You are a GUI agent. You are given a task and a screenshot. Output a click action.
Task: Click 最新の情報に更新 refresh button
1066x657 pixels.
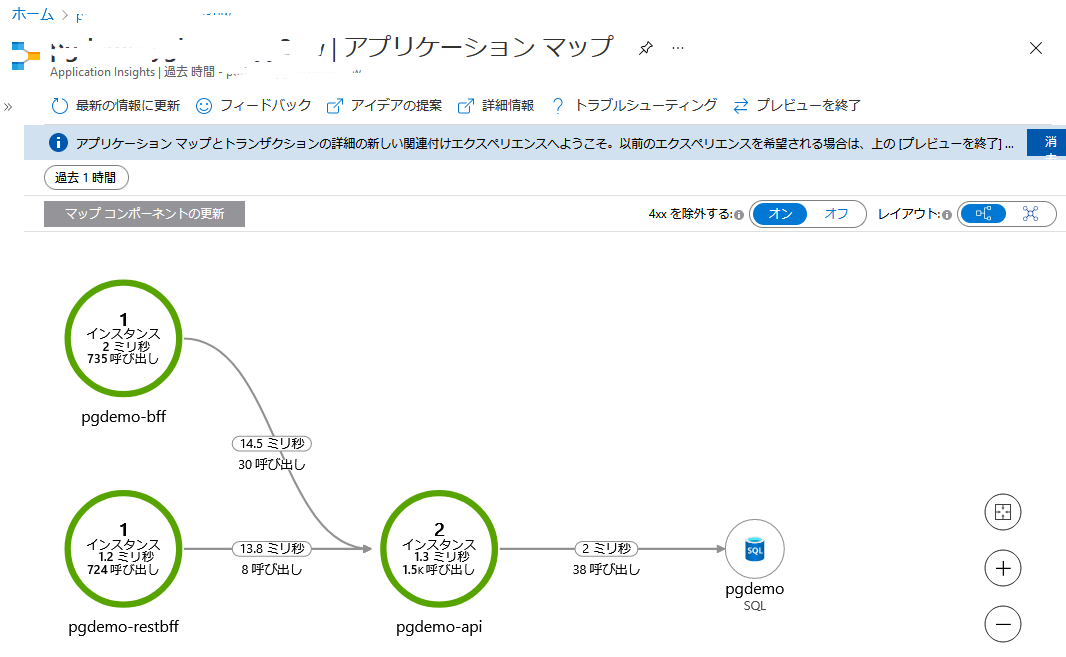[x=116, y=105]
